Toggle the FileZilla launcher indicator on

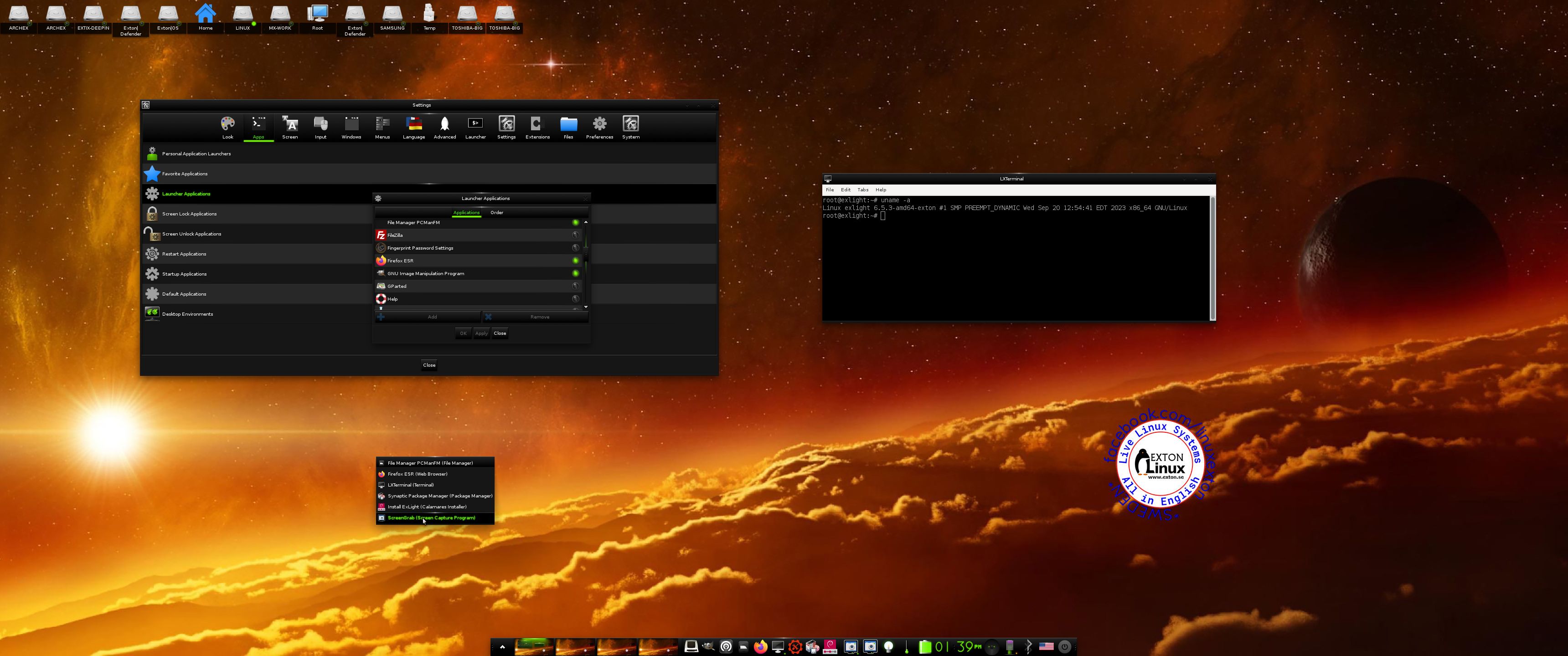[575, 235]
